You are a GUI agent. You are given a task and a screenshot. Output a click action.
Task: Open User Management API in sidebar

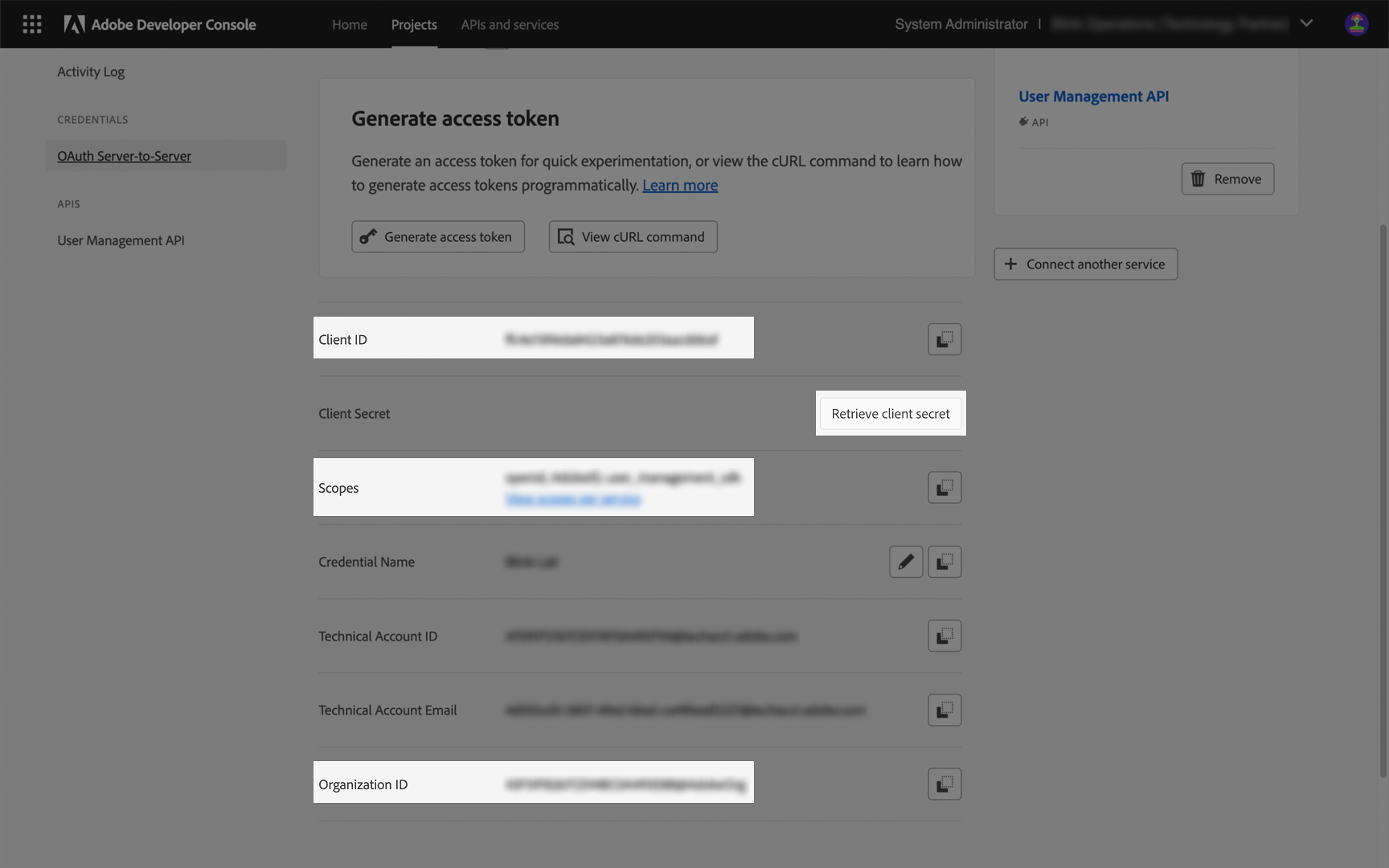click(121, 240)
